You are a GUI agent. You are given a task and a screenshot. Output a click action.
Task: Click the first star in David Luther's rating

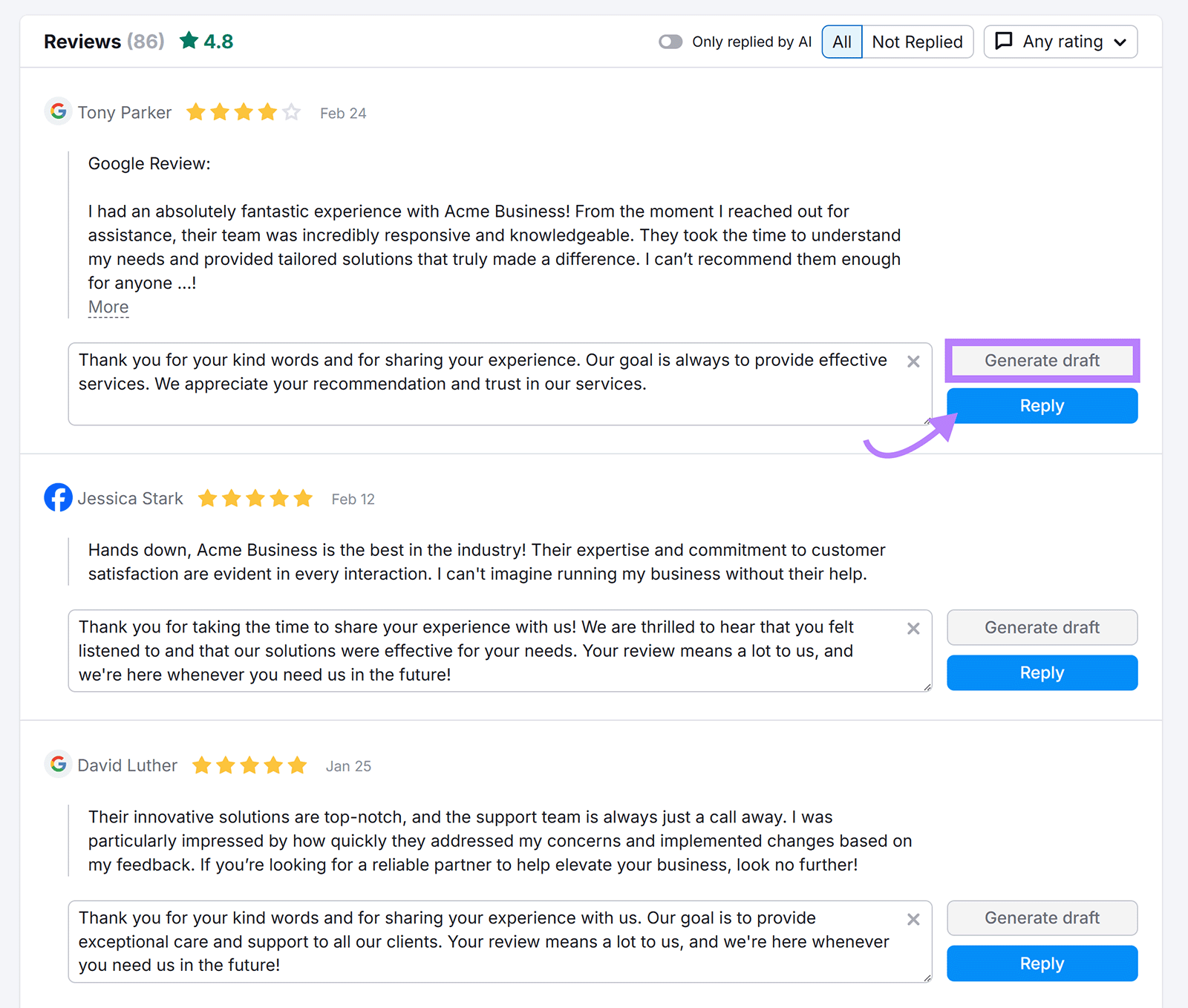tap(201, 765)
